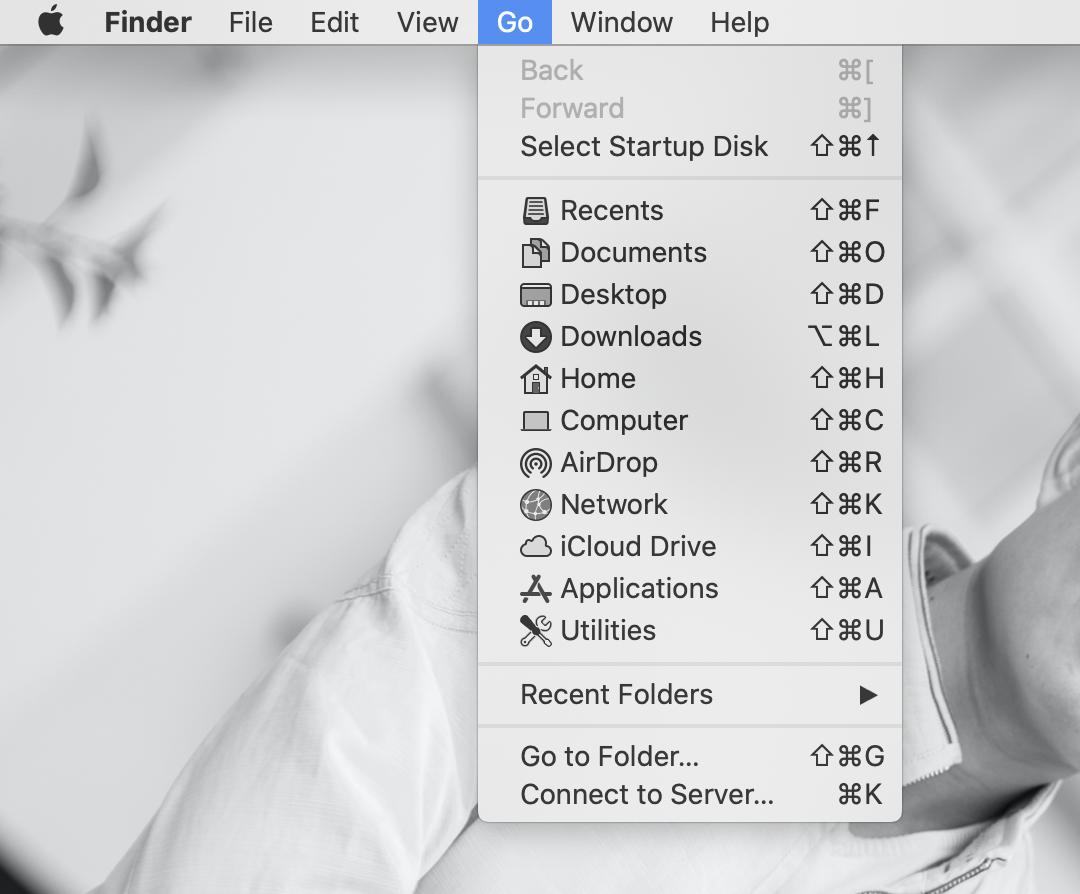Click the Recents tray icon
This screenshot has width=1080, height=894.
(x=535, y=211)
